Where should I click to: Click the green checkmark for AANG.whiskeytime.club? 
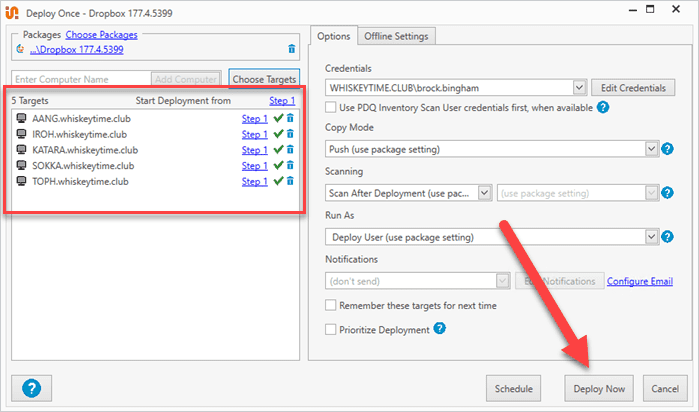pyautogui.click(x=279, y=118)
